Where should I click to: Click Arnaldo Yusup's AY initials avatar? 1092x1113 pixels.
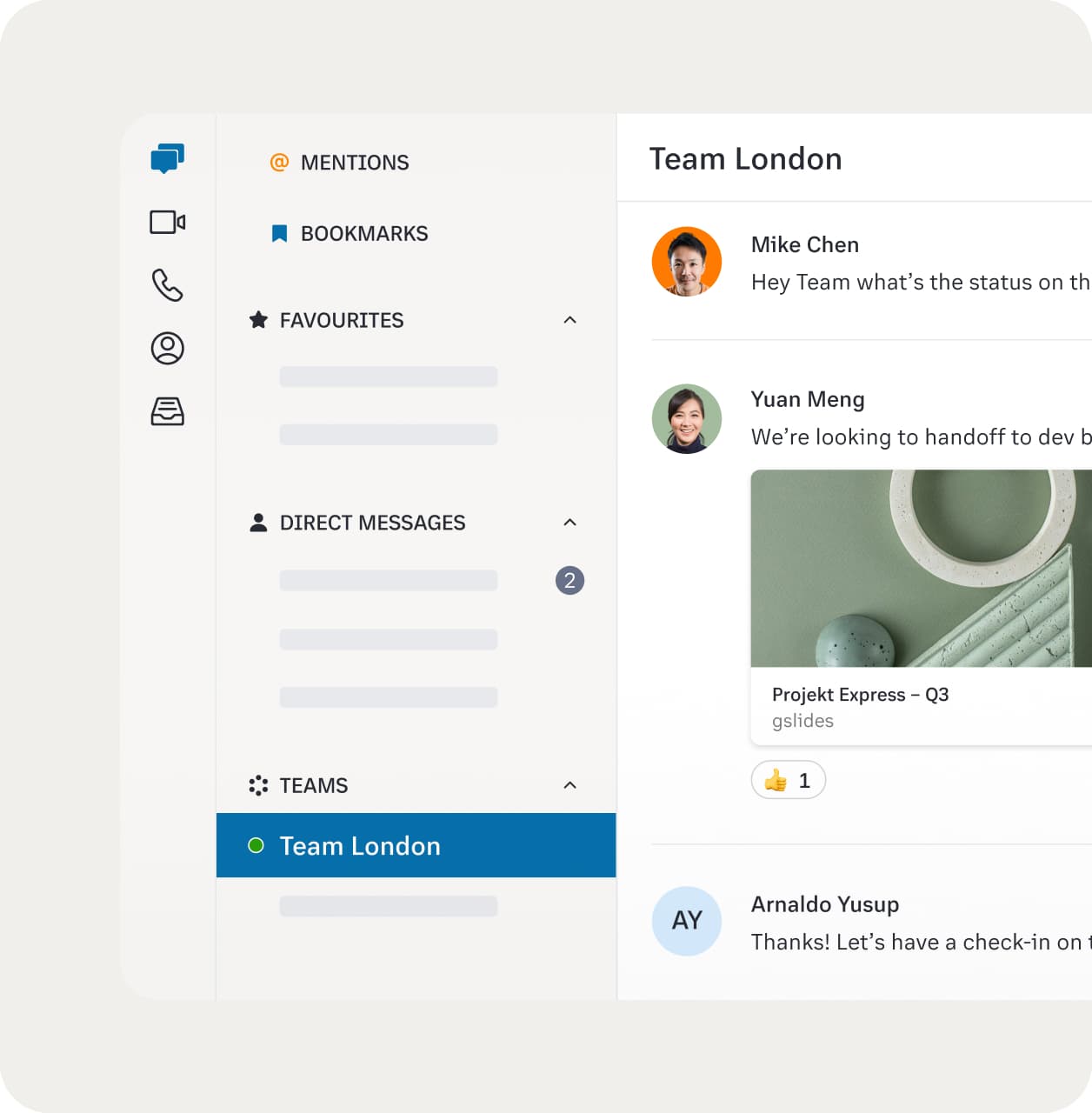tap(687, 921)
